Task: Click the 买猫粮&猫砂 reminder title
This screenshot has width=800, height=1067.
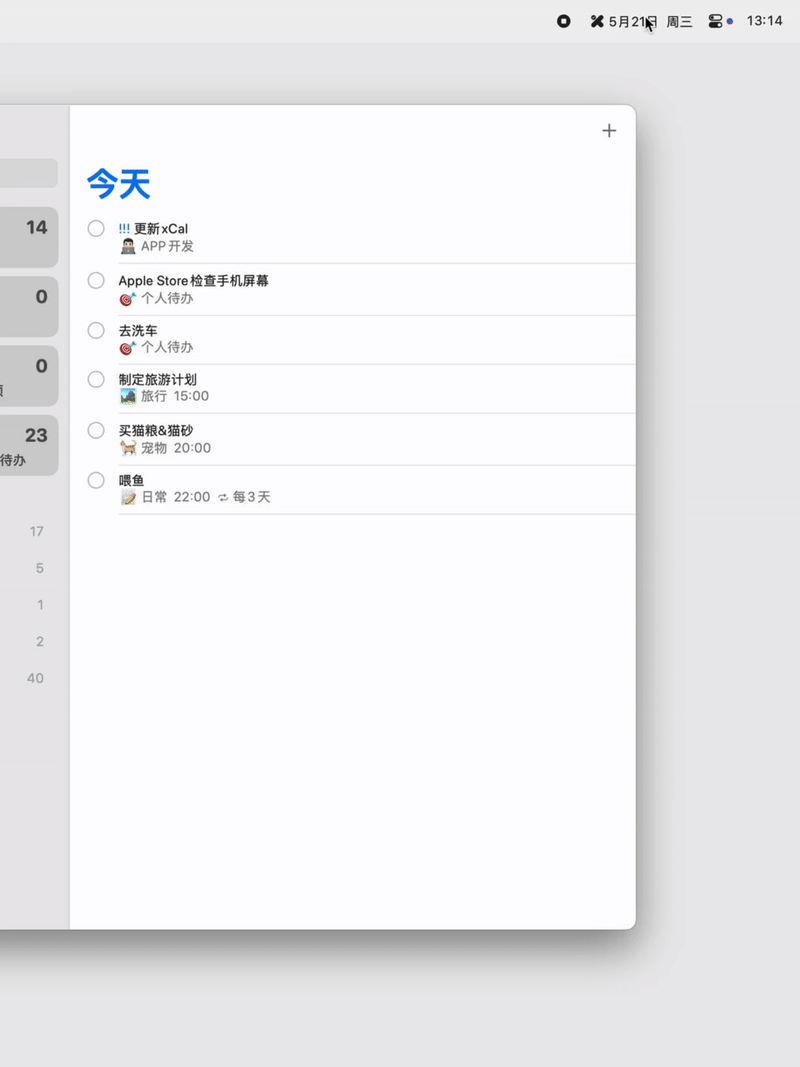Action: pos(156,430)
